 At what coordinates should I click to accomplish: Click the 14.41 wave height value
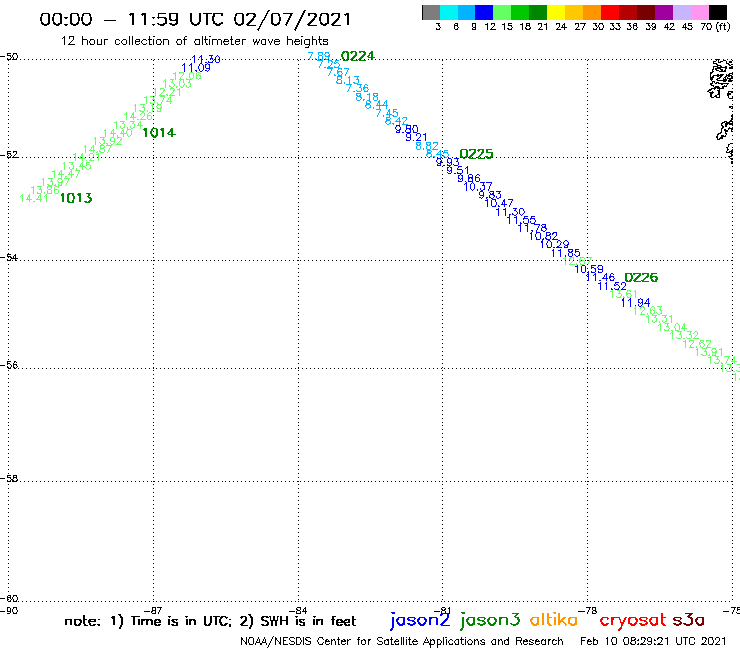click(x=34, y=198)
